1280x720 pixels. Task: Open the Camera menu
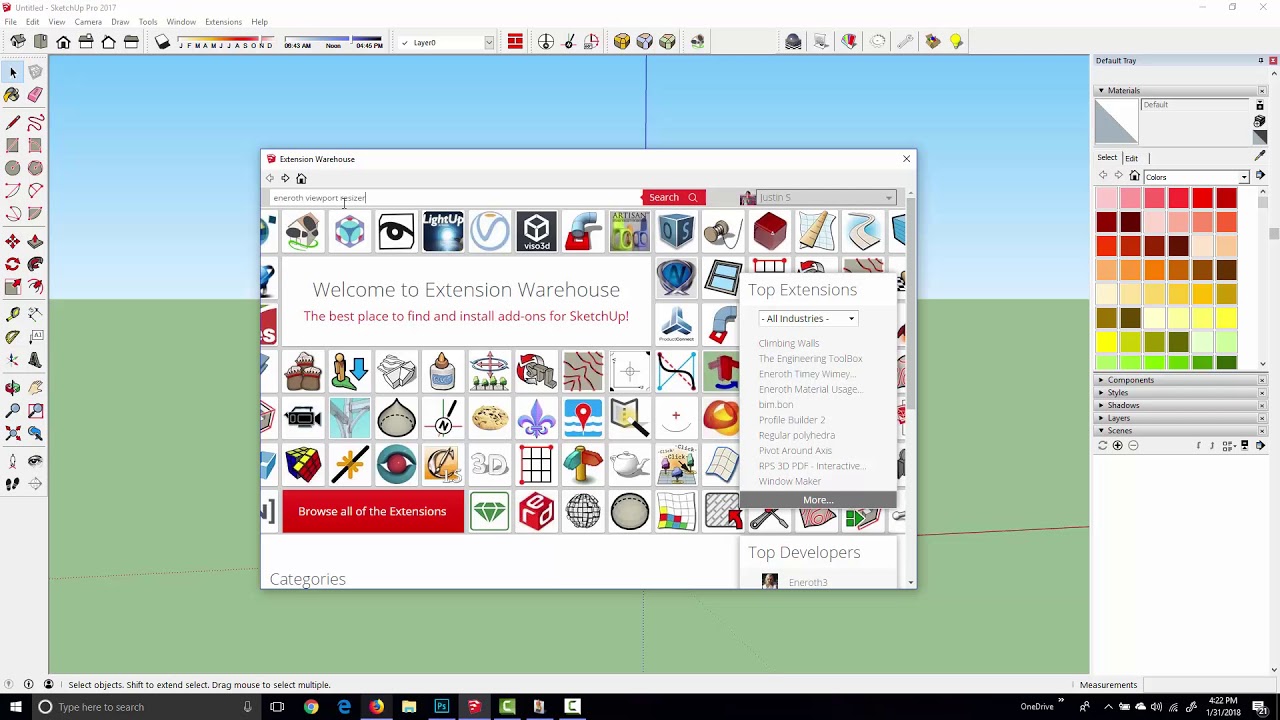88,22
